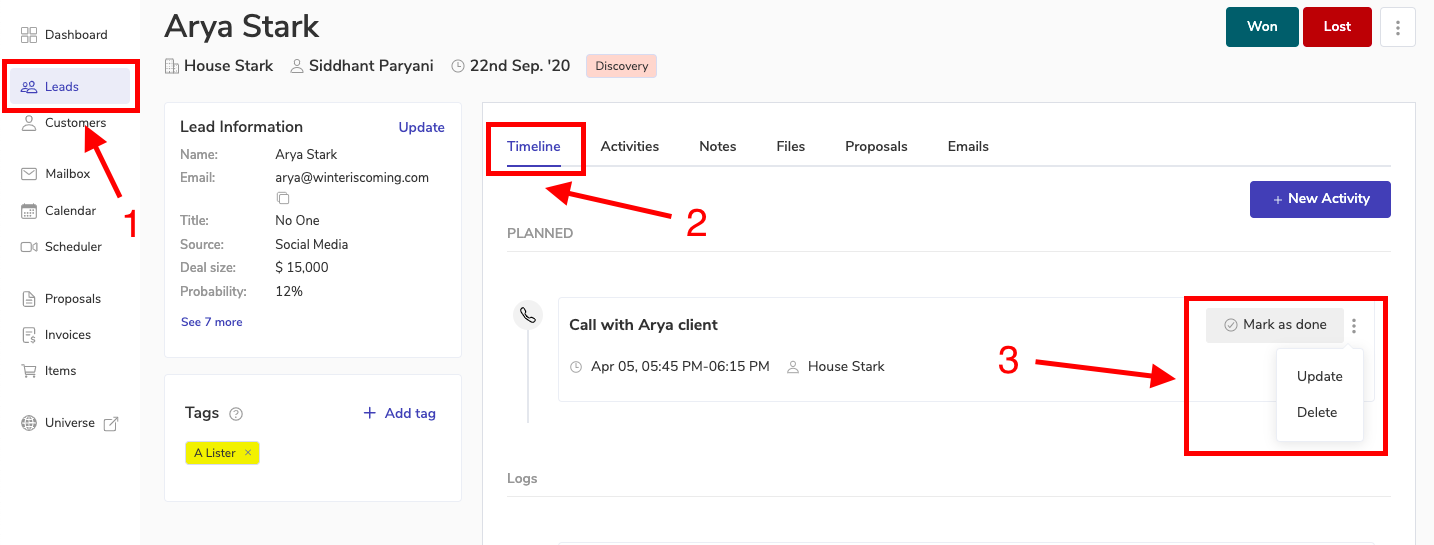
Task: Mark the lead as Won
Action: click(1262, 27)
